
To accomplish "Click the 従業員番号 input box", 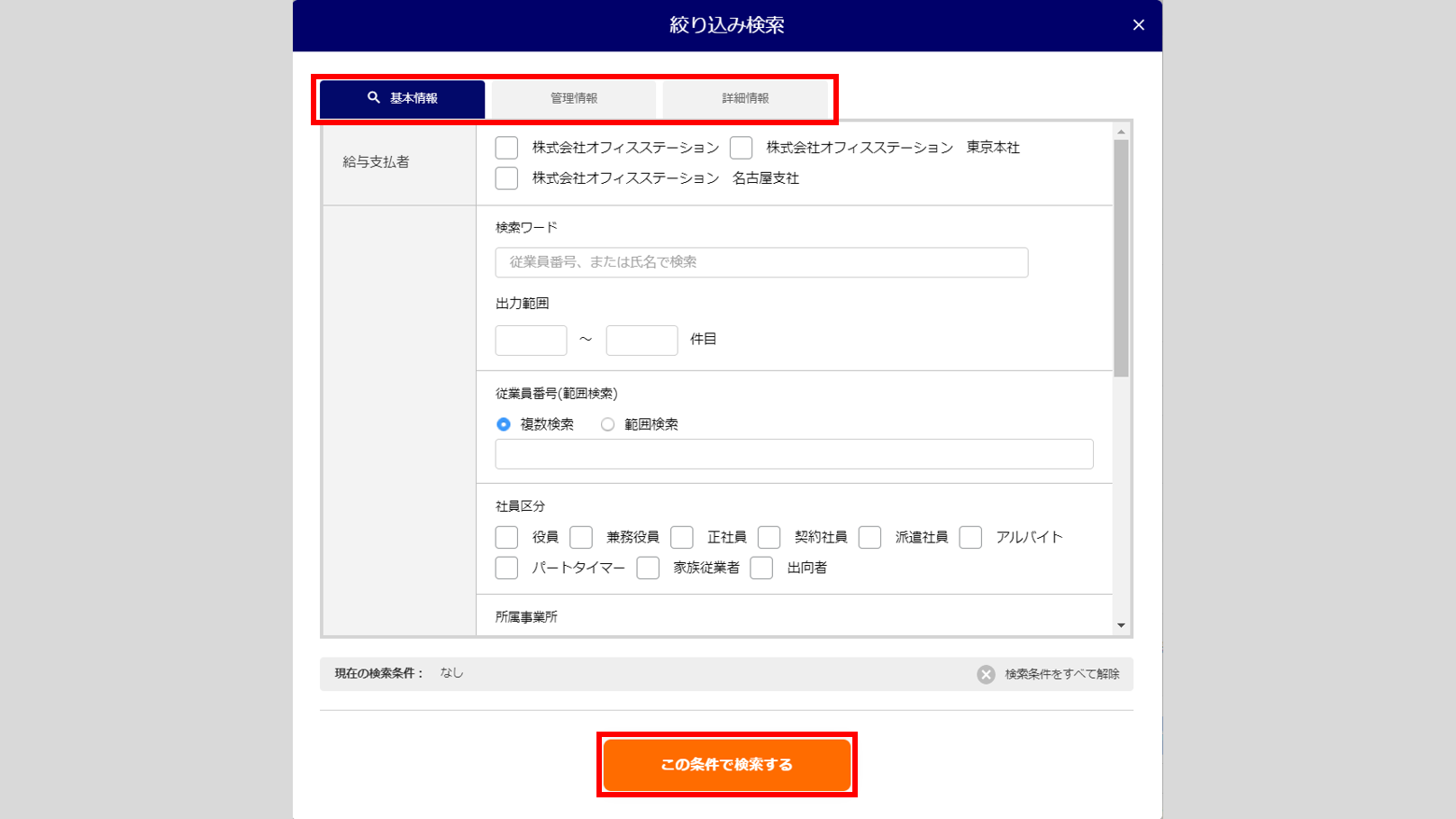I will (794, 454).
